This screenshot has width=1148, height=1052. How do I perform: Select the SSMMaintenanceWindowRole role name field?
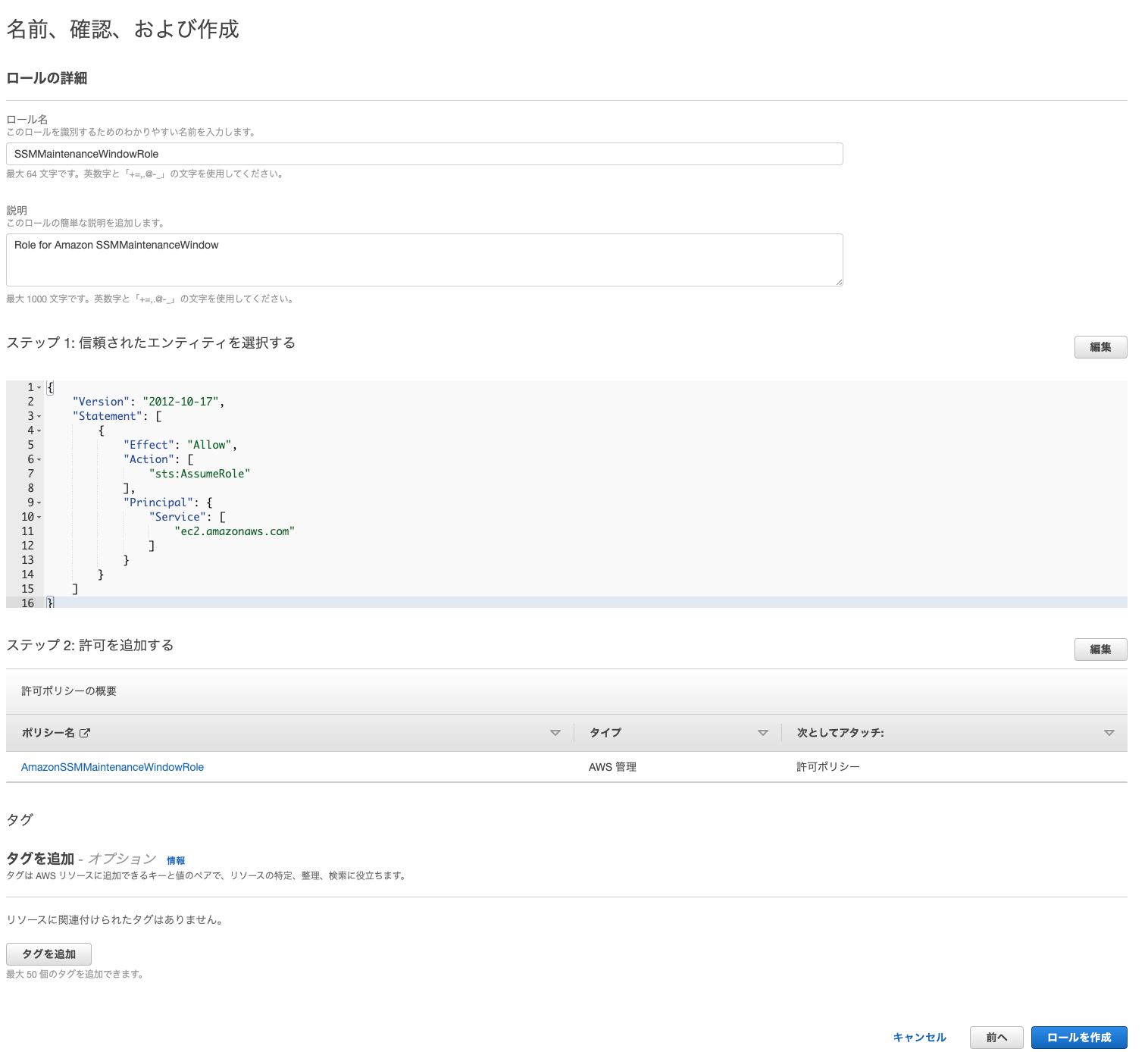tap(424, 153)
